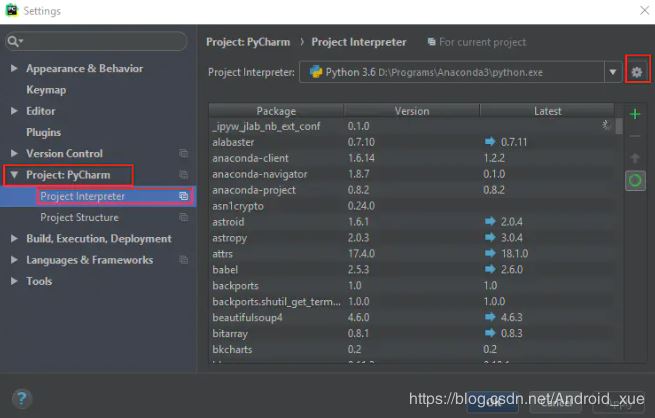
Task: Click the package list scrollbar thumb
Action: pos(619,126)
